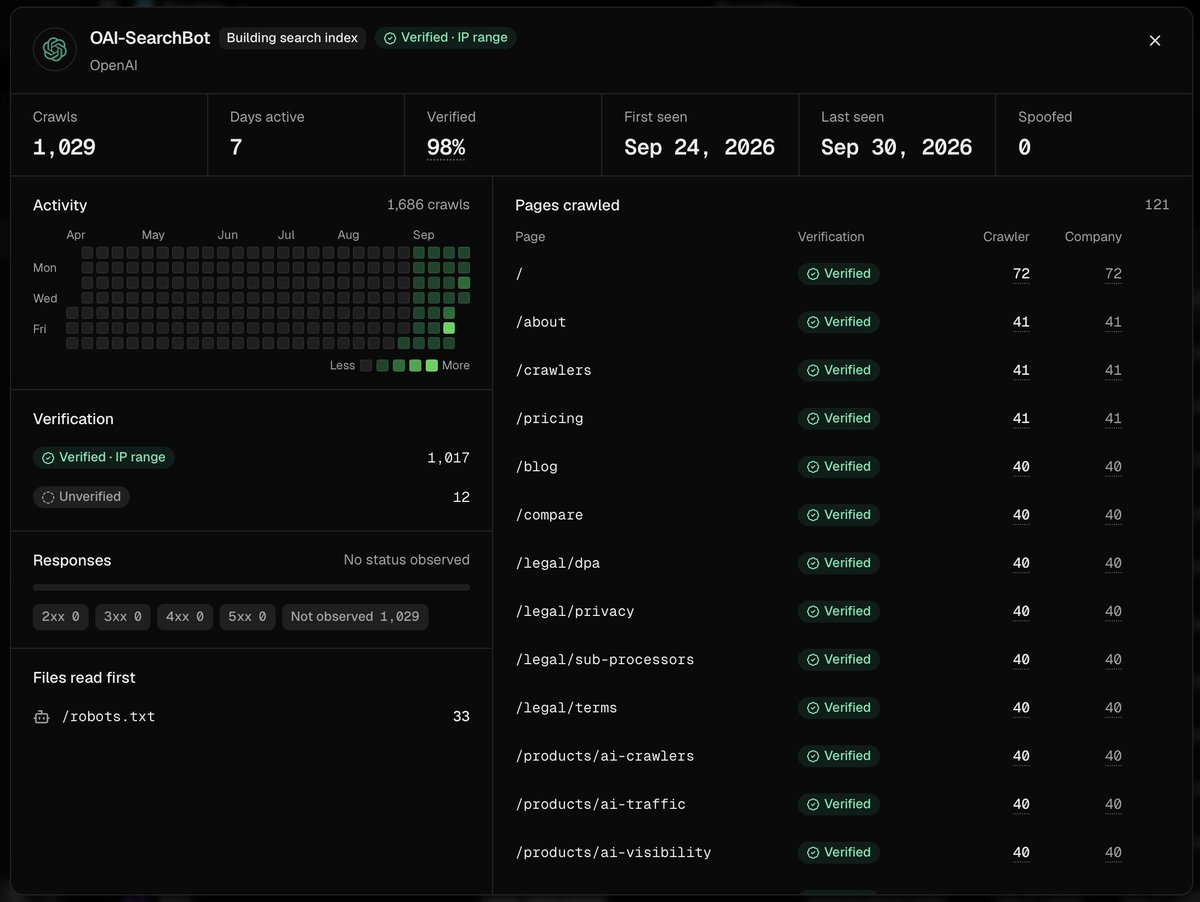Click the Verified badge in the / row
This screenshot has height=902, width=1200.
click(838, 274)
